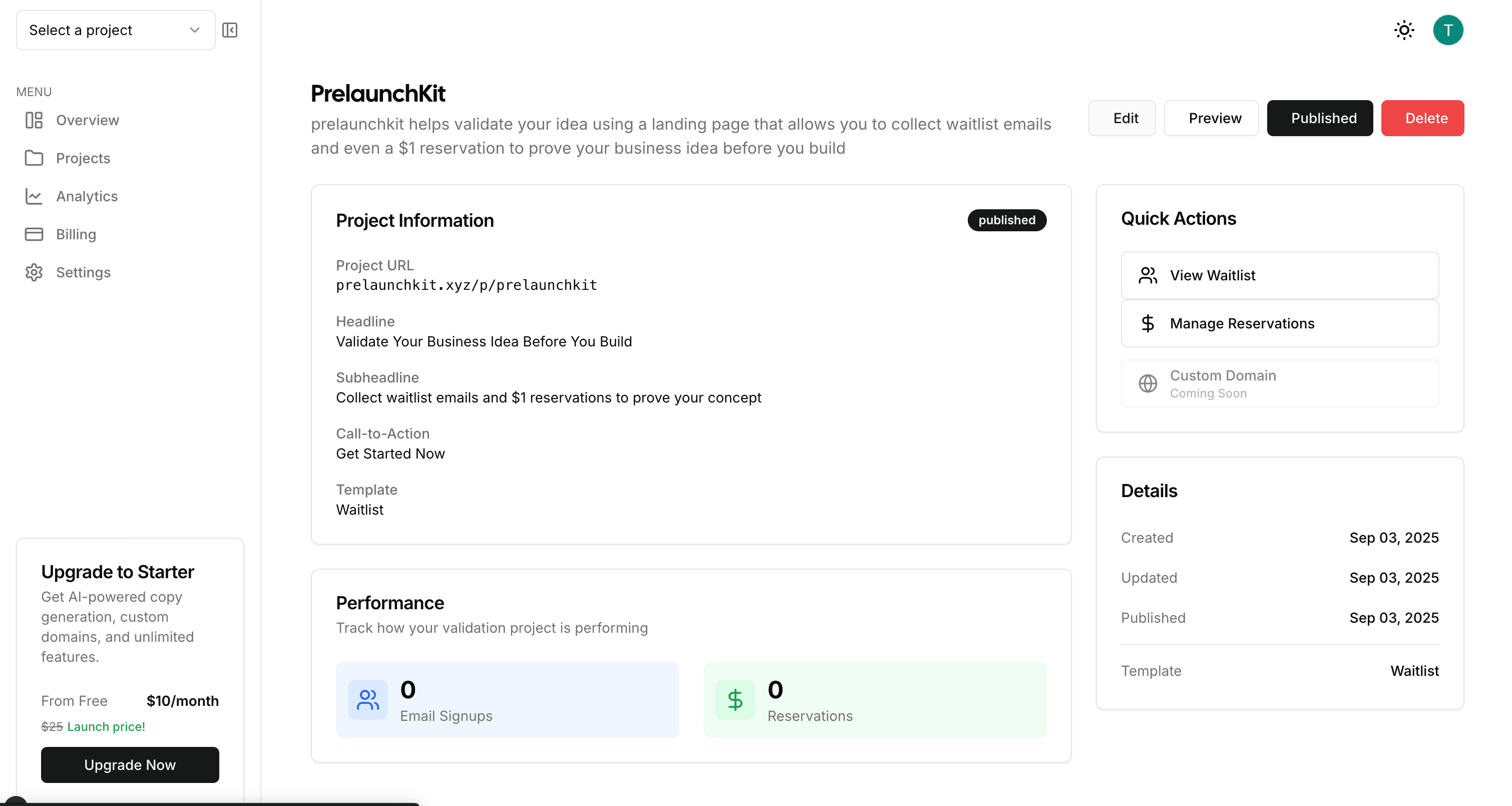This screenshot has width=1512, height=806.
Task: Select the Projects folder icon
Action: click(x=34, y=158)
